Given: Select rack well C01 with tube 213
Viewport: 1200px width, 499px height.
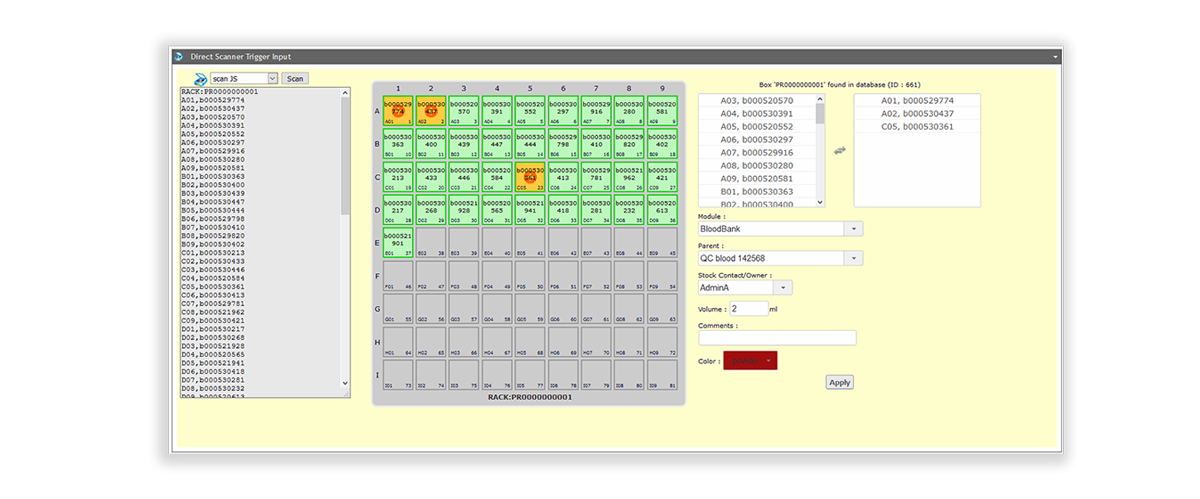Looking at the screenshot, I should click(x=398, y=176).
